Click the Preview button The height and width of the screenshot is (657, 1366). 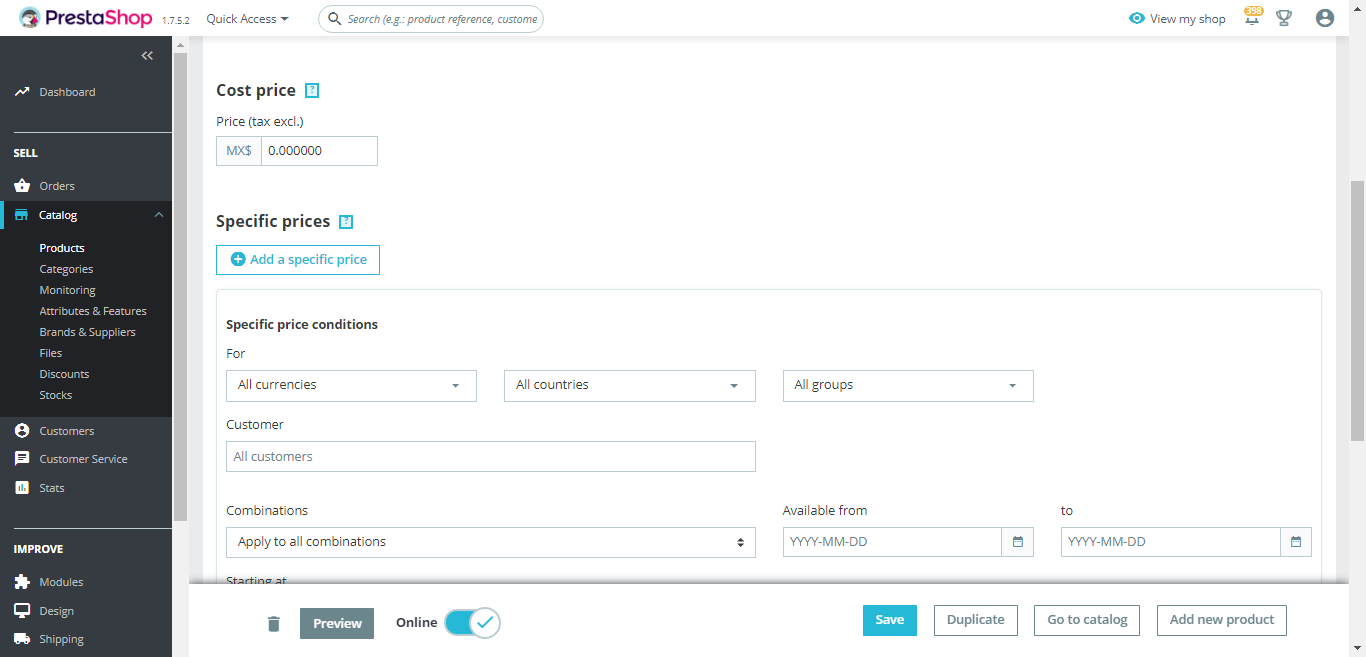(x=337, y=623)
